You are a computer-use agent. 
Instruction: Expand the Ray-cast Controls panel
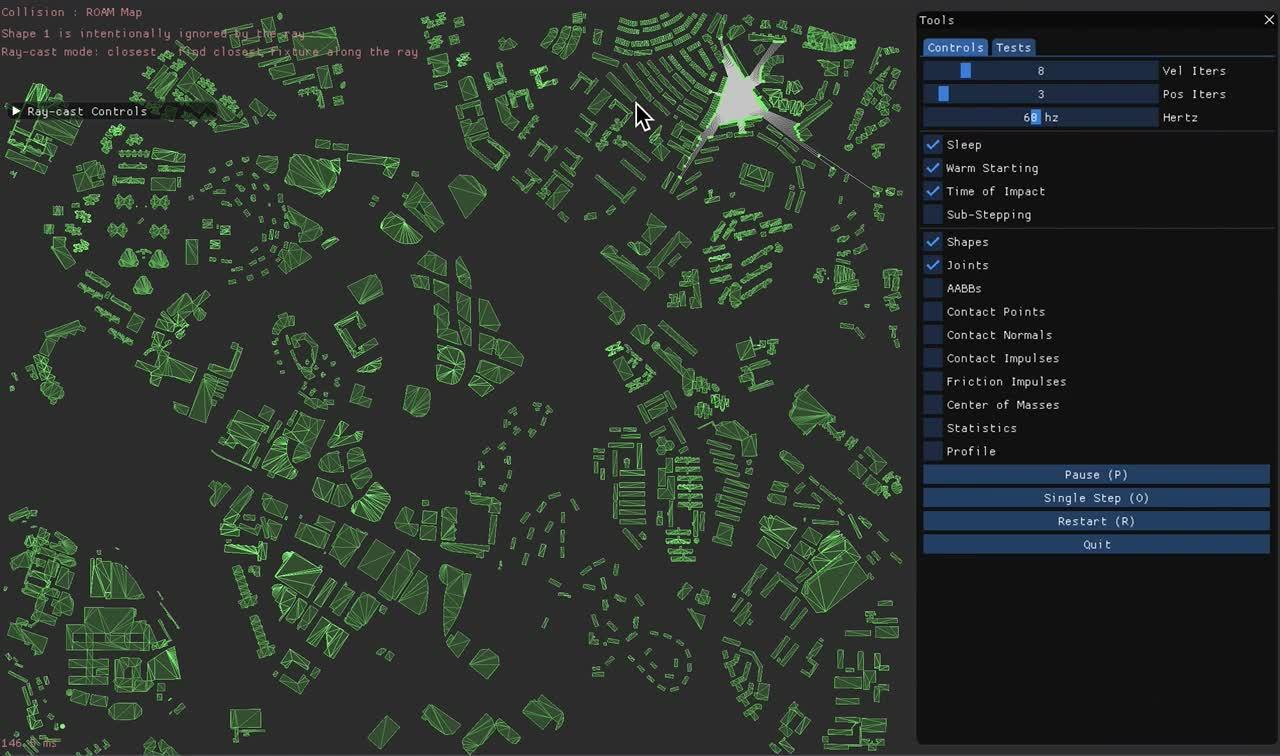[16, 111]
